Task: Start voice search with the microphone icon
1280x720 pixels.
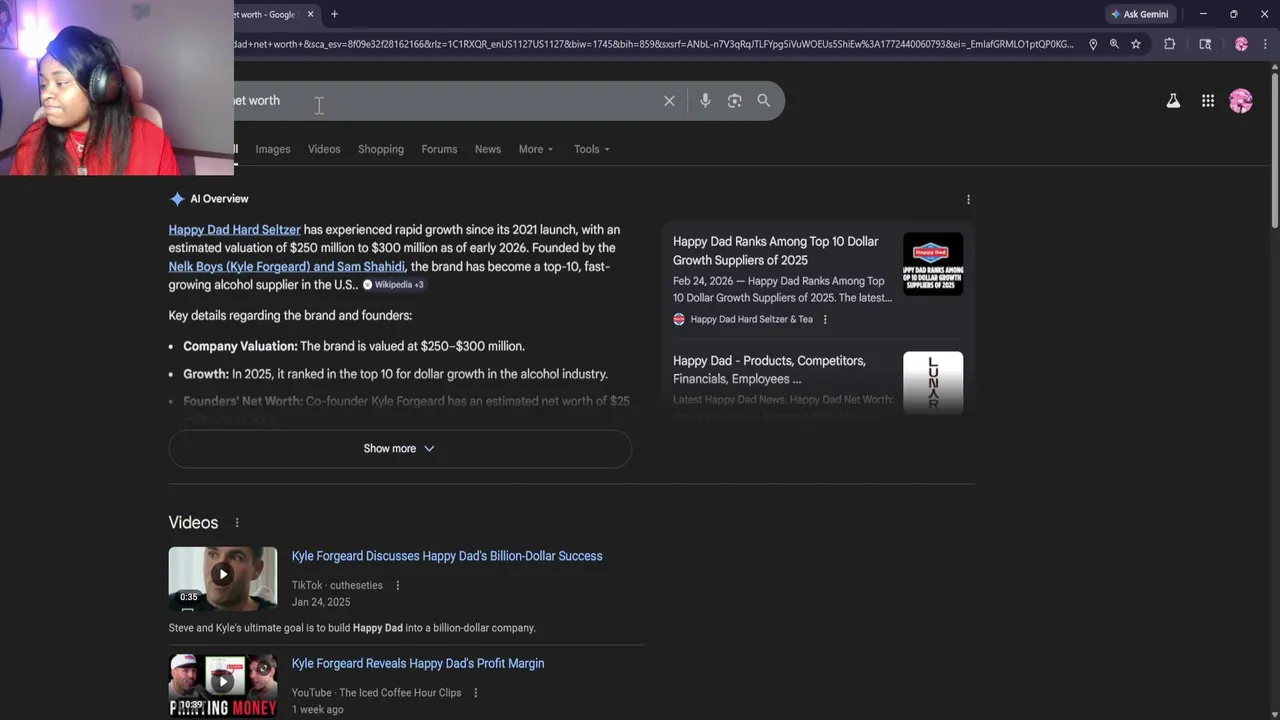Action: pos(705,100)
